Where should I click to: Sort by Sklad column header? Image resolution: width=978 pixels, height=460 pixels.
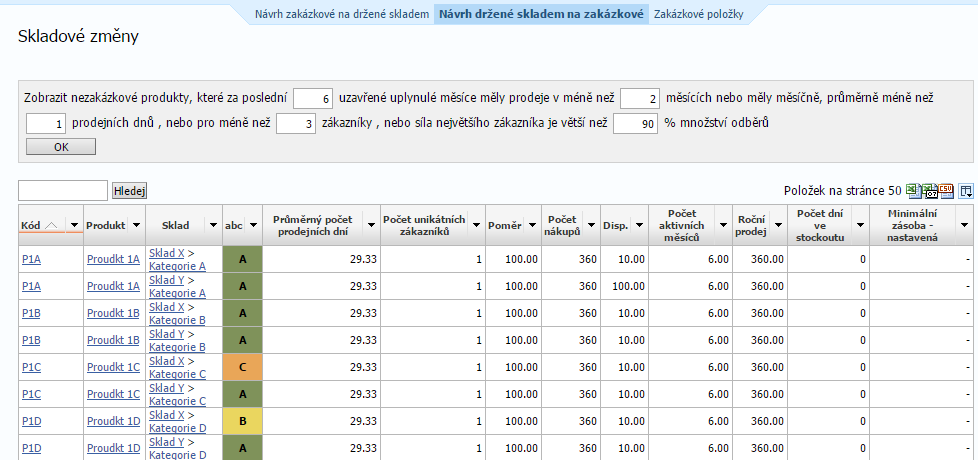click(x=177, y=225)
